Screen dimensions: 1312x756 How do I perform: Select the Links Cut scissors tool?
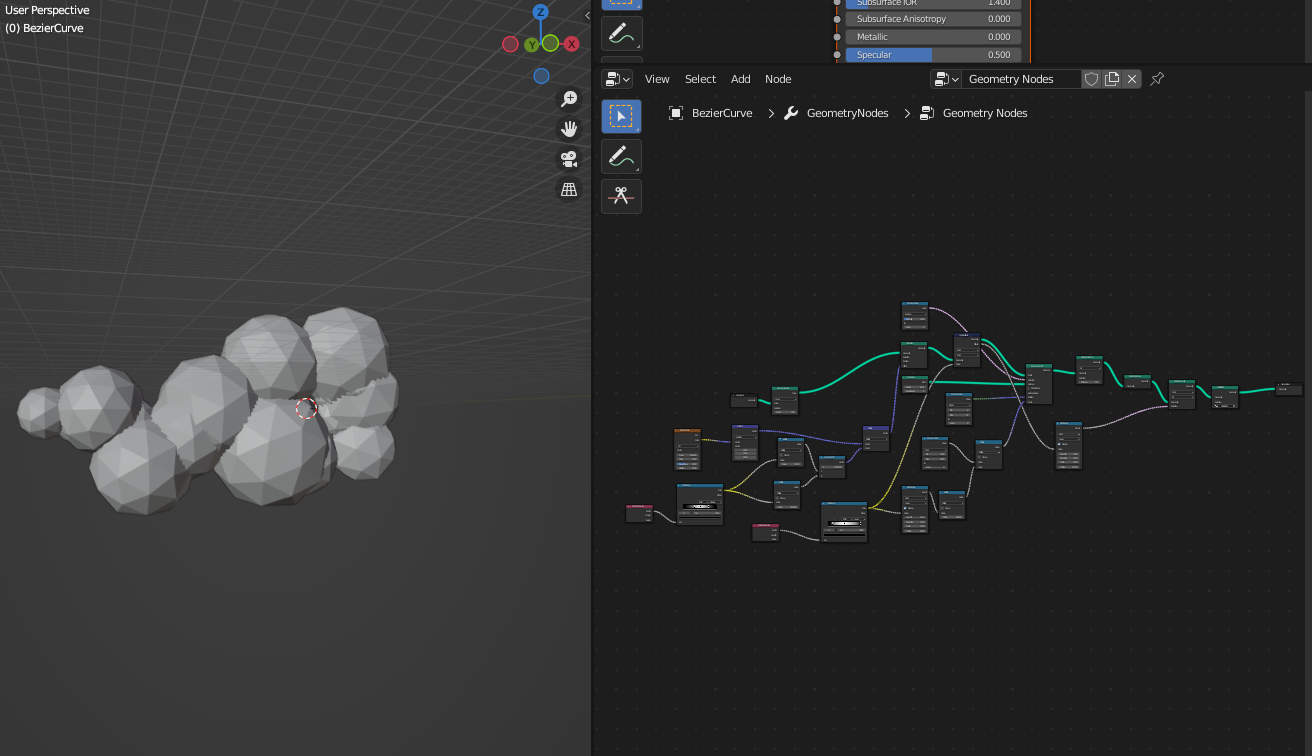pyautogui.click(x=621, y=196)
